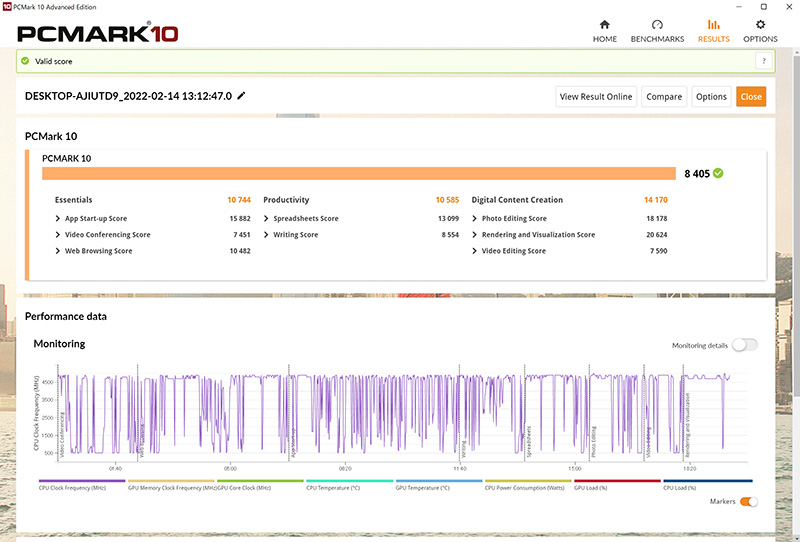Click the View Result Online button
This screenshot has height=542, width=800.
595,97
